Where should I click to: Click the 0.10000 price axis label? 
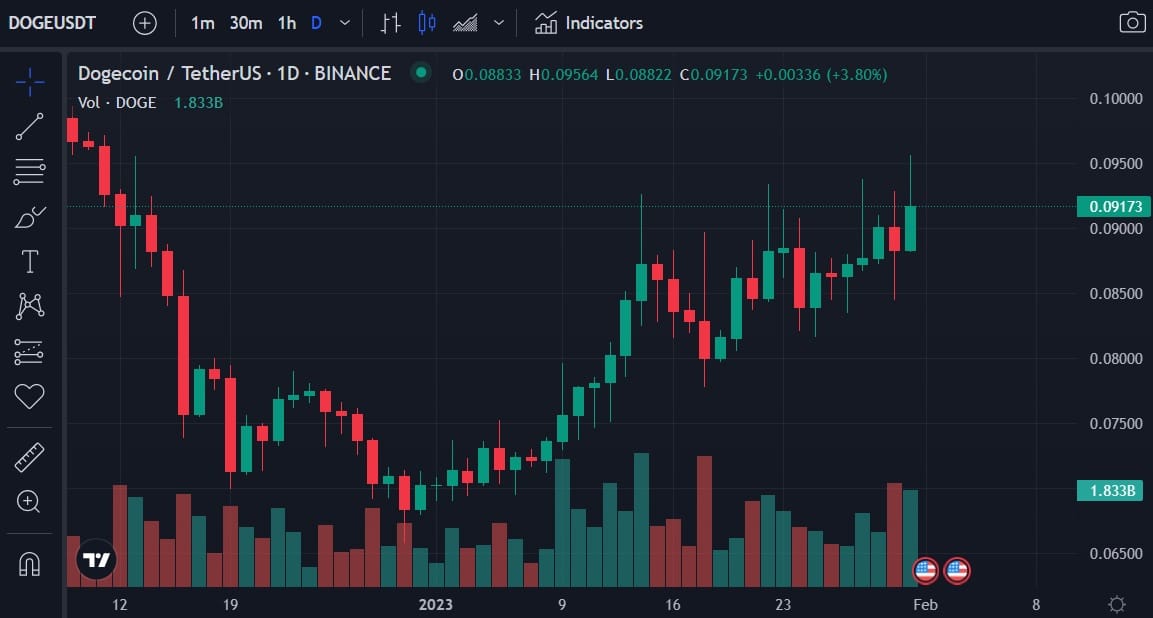pos(1115,99)
